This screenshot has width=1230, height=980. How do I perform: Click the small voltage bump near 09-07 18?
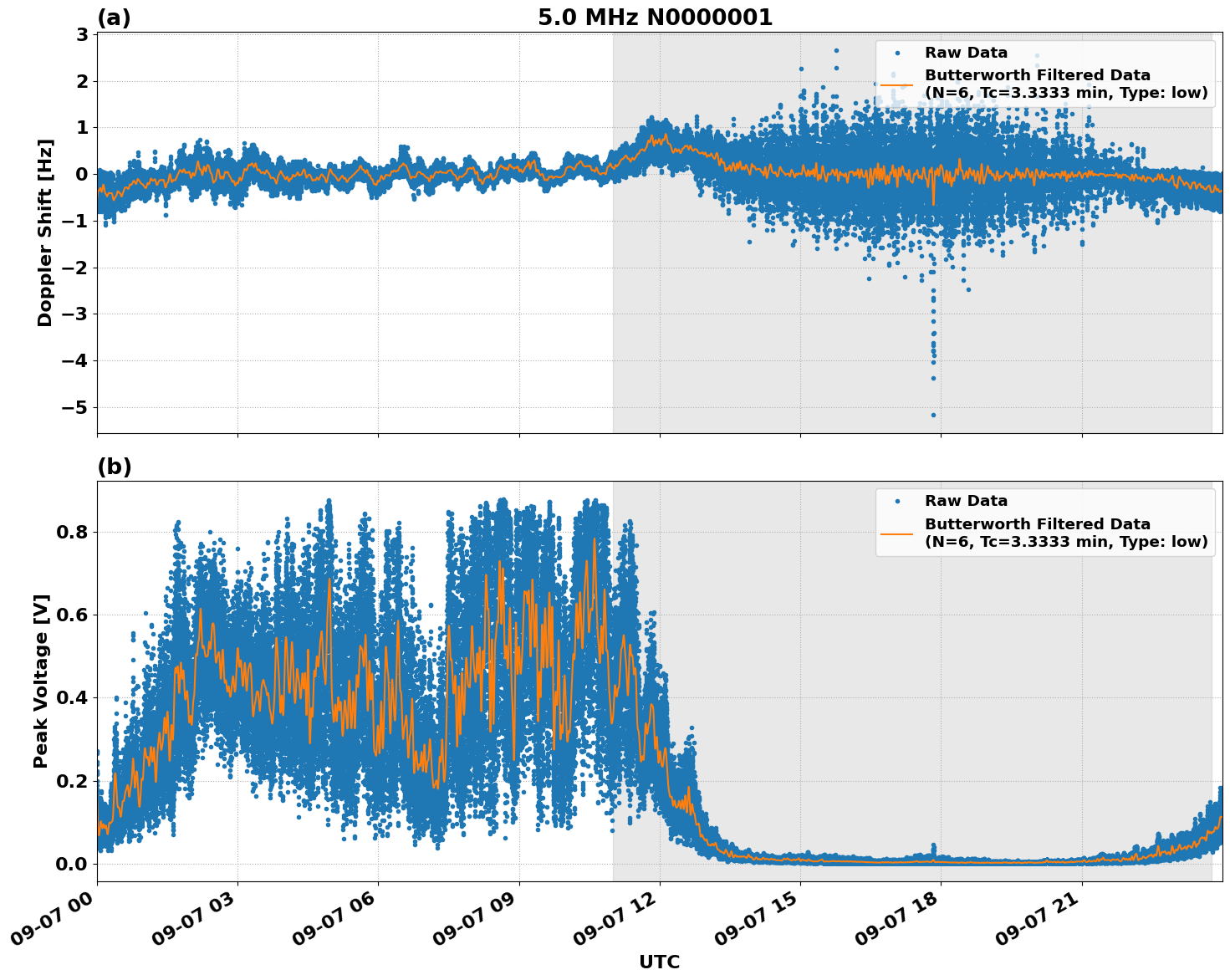click(933, 845)
